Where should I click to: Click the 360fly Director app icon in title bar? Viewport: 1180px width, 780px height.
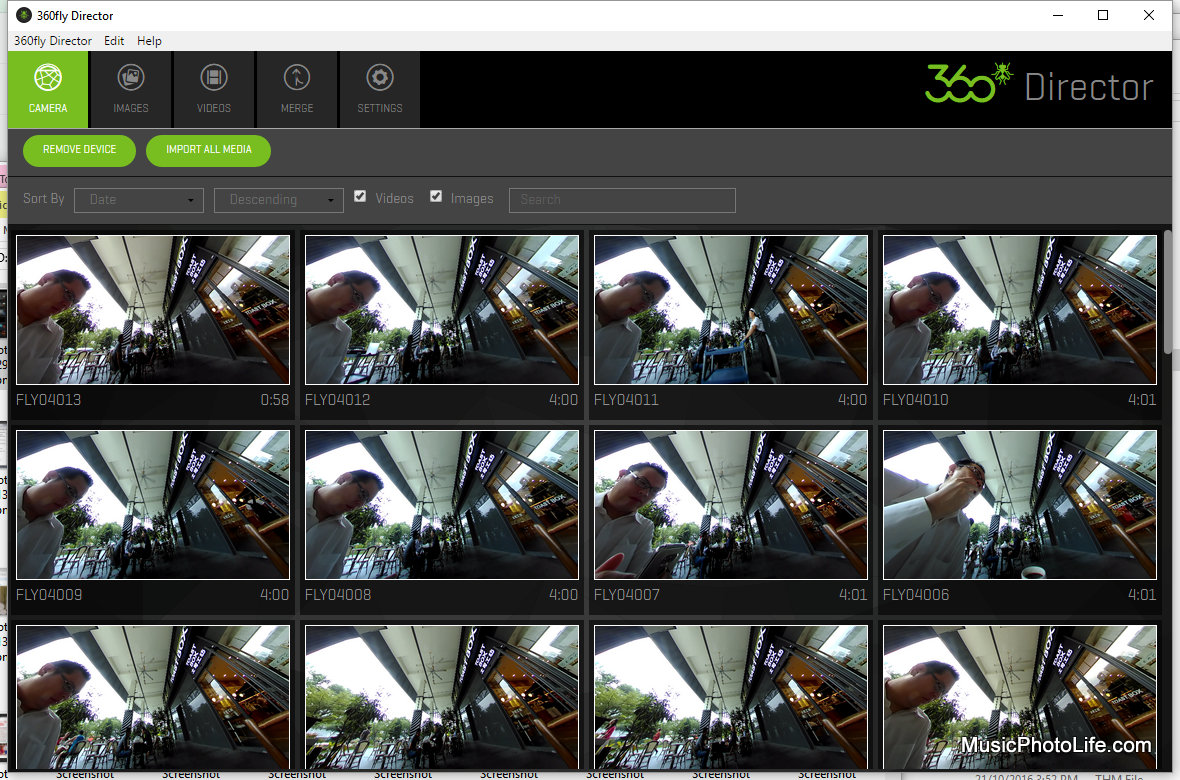24,15
